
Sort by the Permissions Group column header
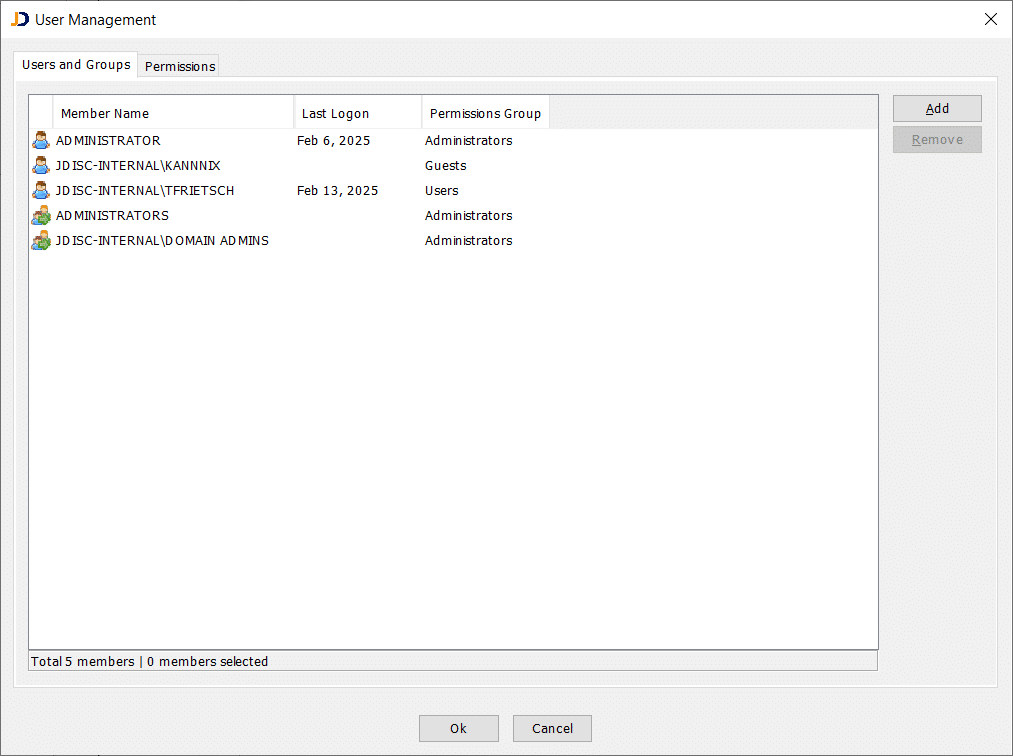coord(484,113)
